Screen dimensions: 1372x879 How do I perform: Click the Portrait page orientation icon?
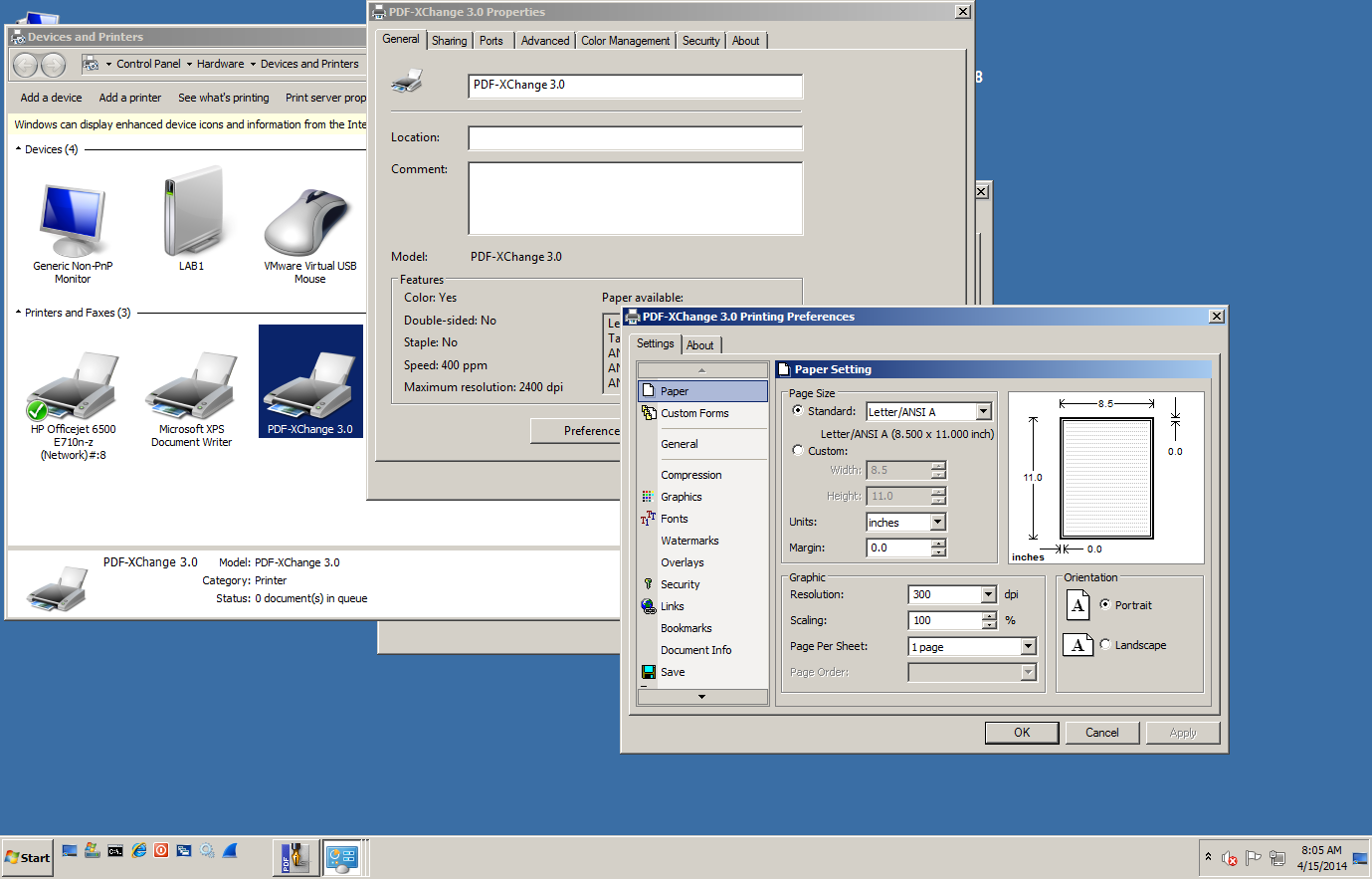1078,604
